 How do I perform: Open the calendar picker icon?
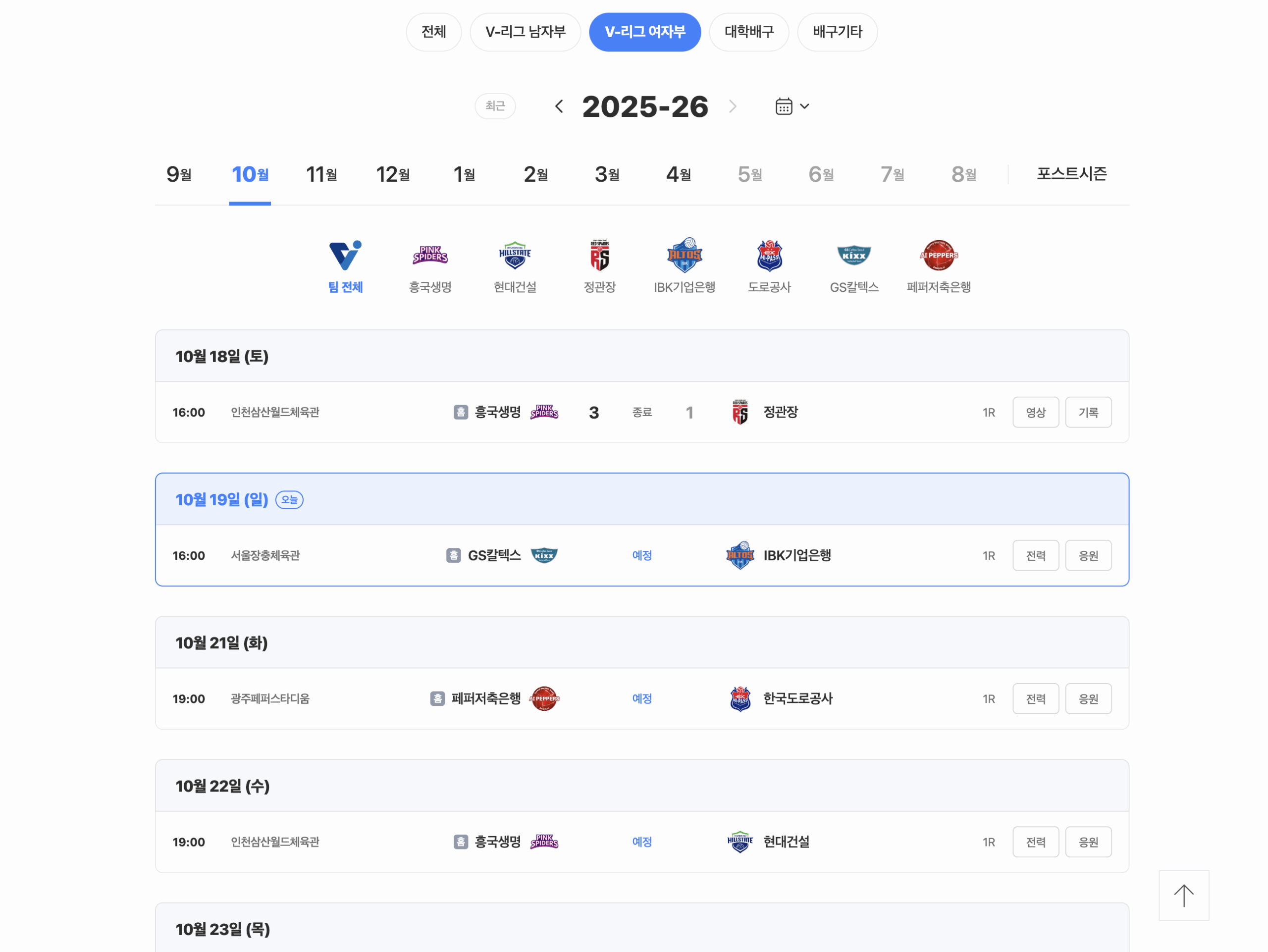(x=783, y=106)
